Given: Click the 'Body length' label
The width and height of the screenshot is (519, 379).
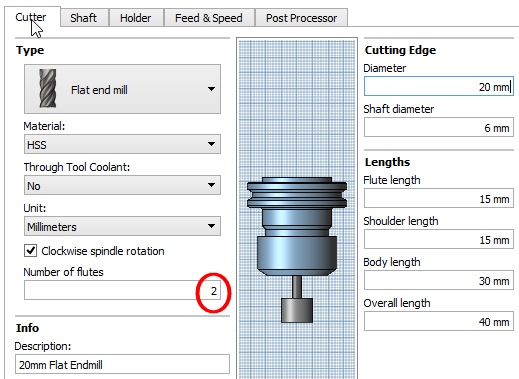Looking at the screenshot, I should pos(392,262).
